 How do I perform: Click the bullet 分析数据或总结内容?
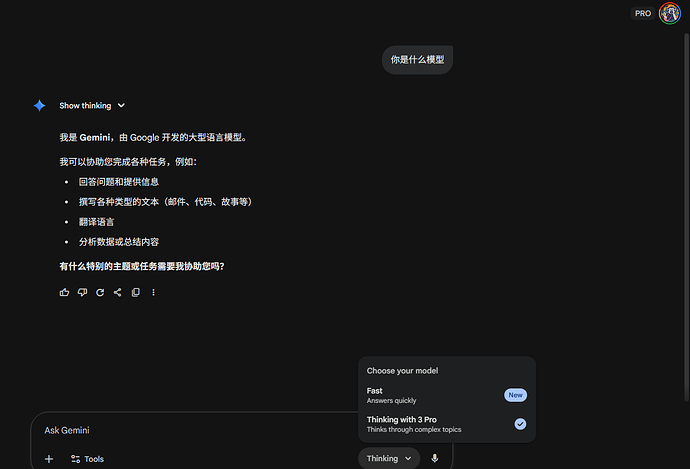[x=119, y=242]
